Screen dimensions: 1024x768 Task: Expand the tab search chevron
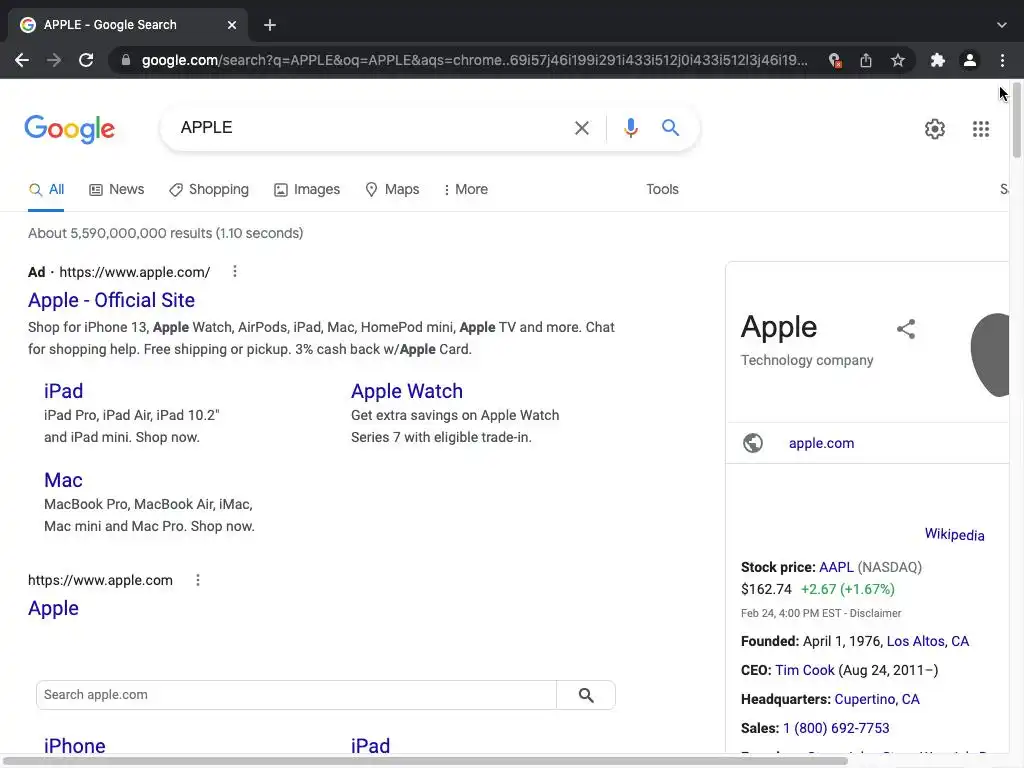[x=1002, y=25]
